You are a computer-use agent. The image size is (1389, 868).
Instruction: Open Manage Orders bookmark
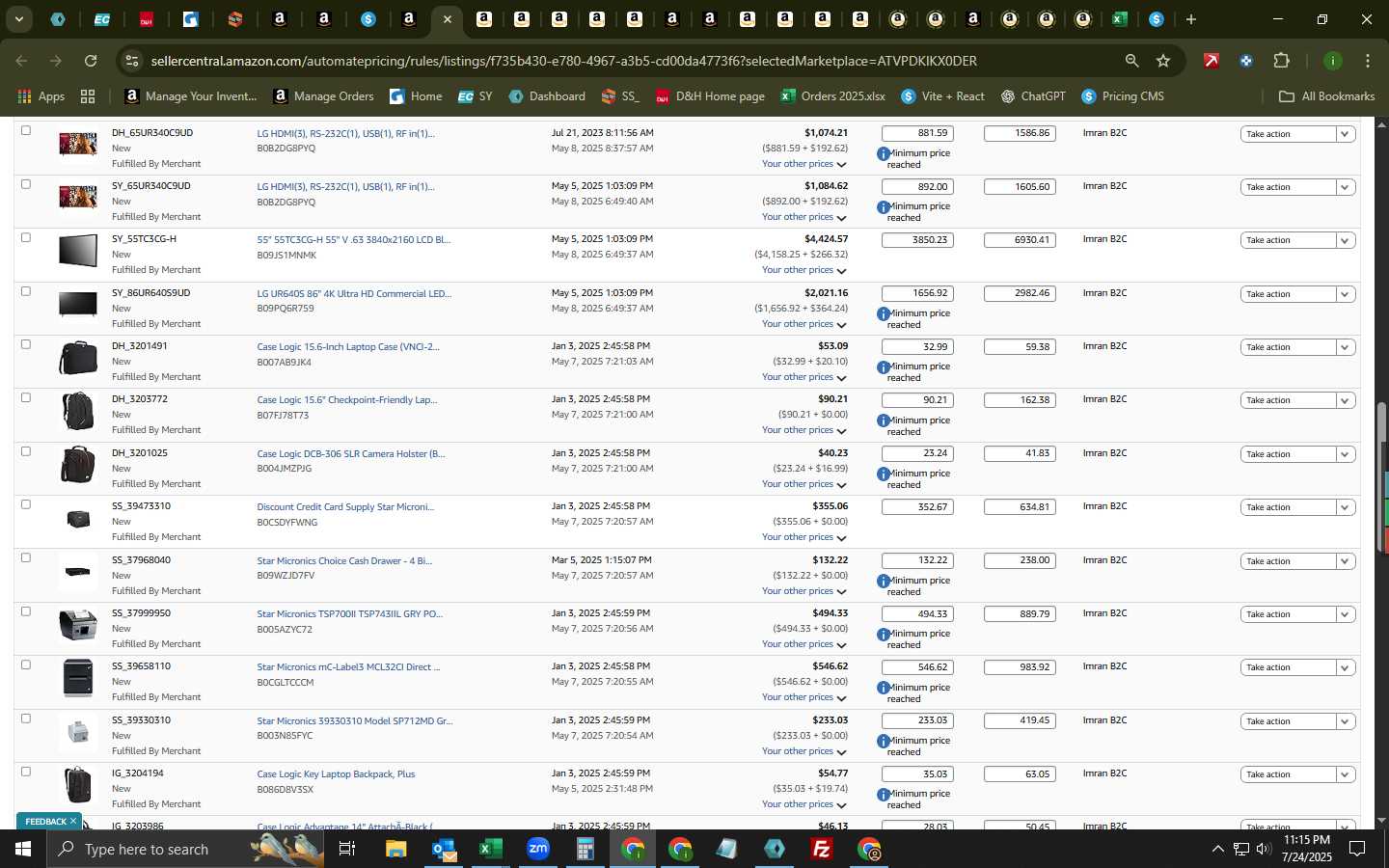click(x=323, y=96)
